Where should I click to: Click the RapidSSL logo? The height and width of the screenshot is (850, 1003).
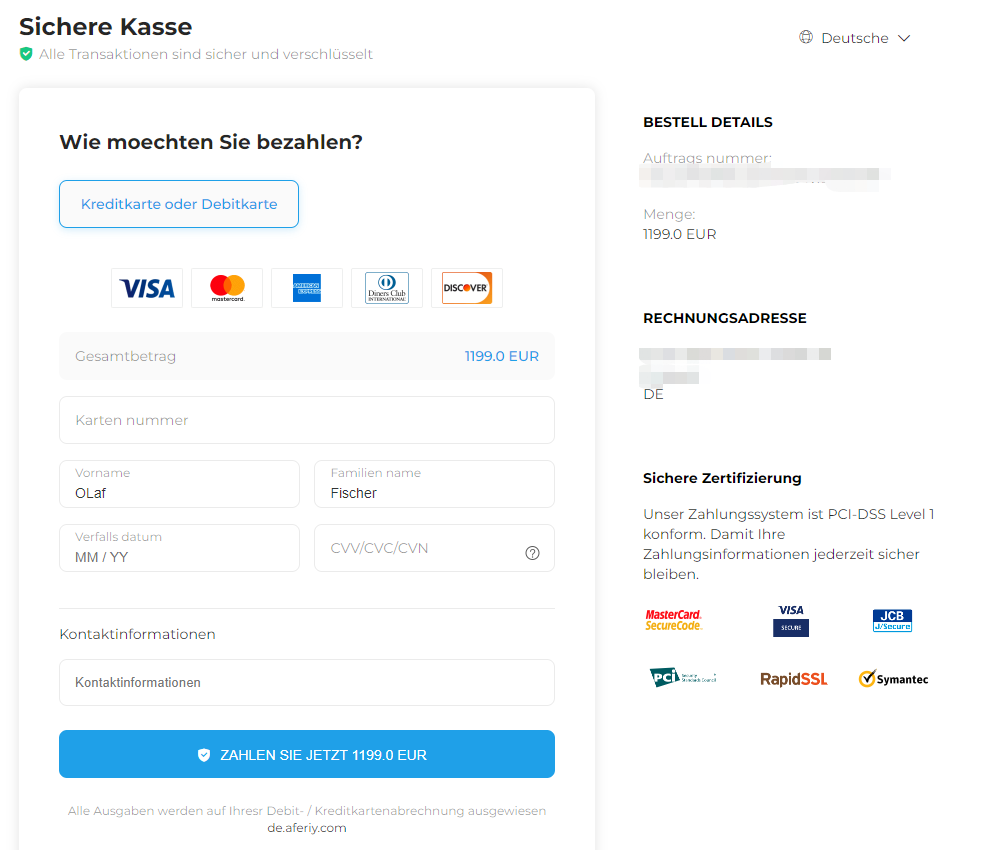[793, 679]
